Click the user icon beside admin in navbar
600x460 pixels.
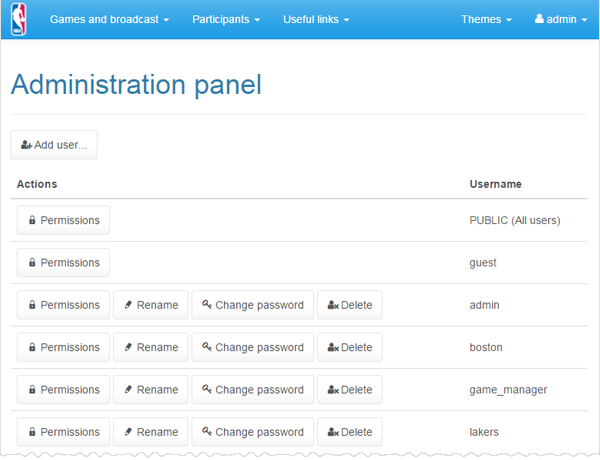540,20
